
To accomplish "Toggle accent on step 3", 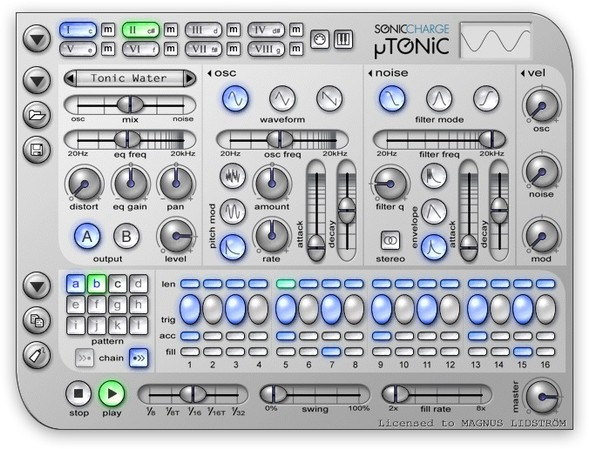I will [x=236, y=336].
